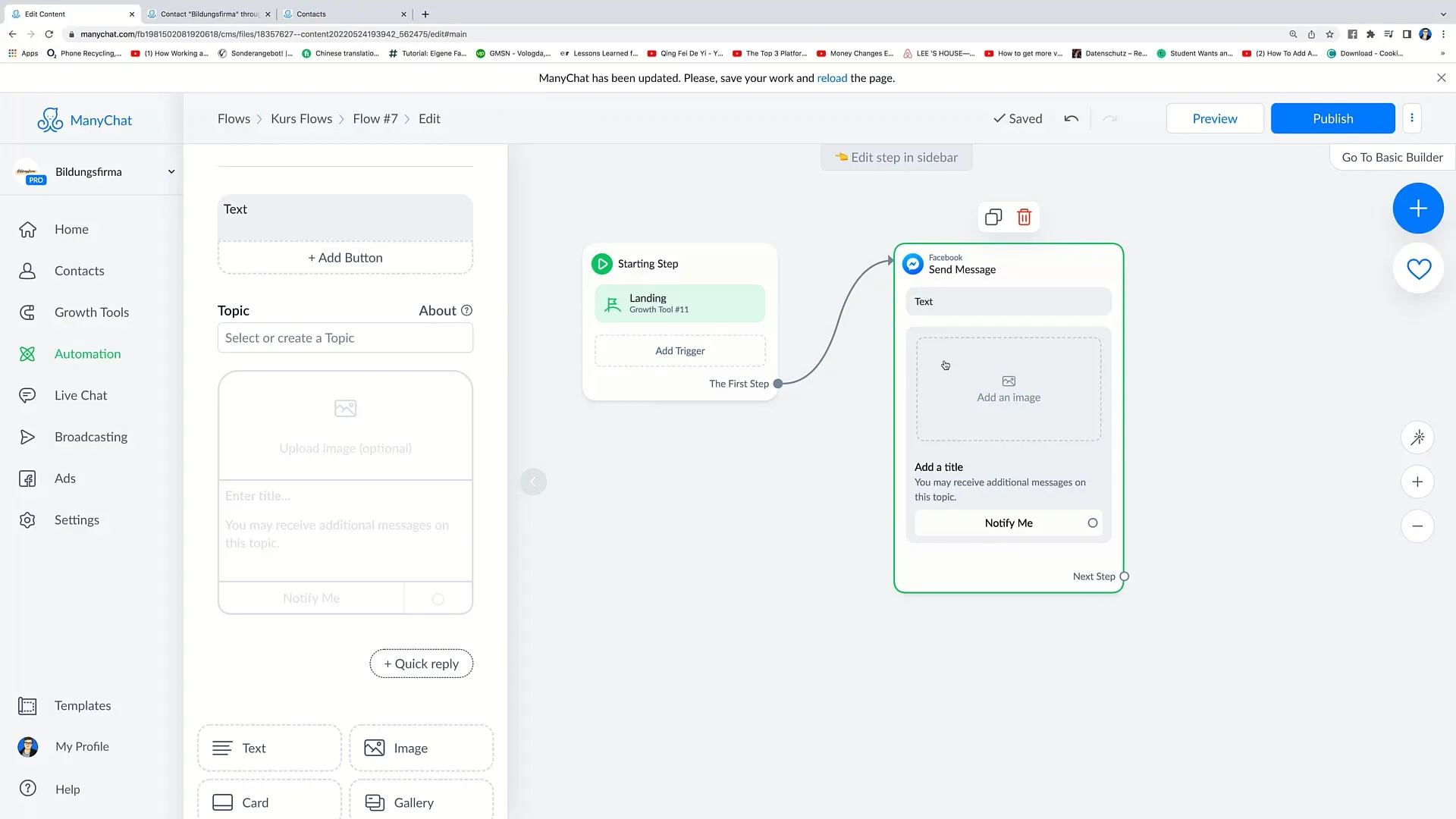
Task: Click the duplicate step icon
Action: point(993,217)
